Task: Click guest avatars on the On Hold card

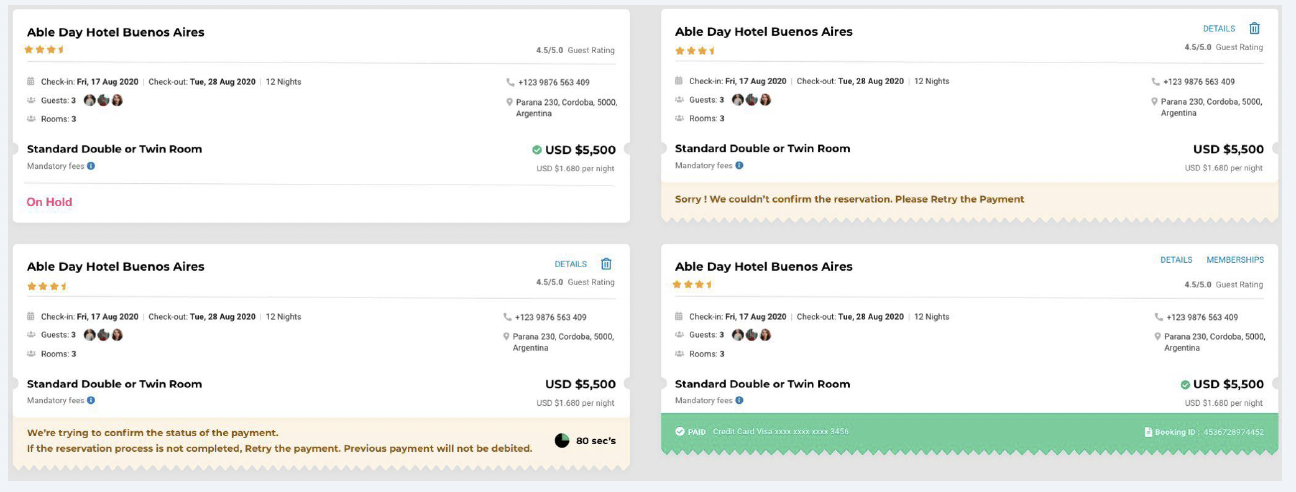Action: (x=103, y=100)
